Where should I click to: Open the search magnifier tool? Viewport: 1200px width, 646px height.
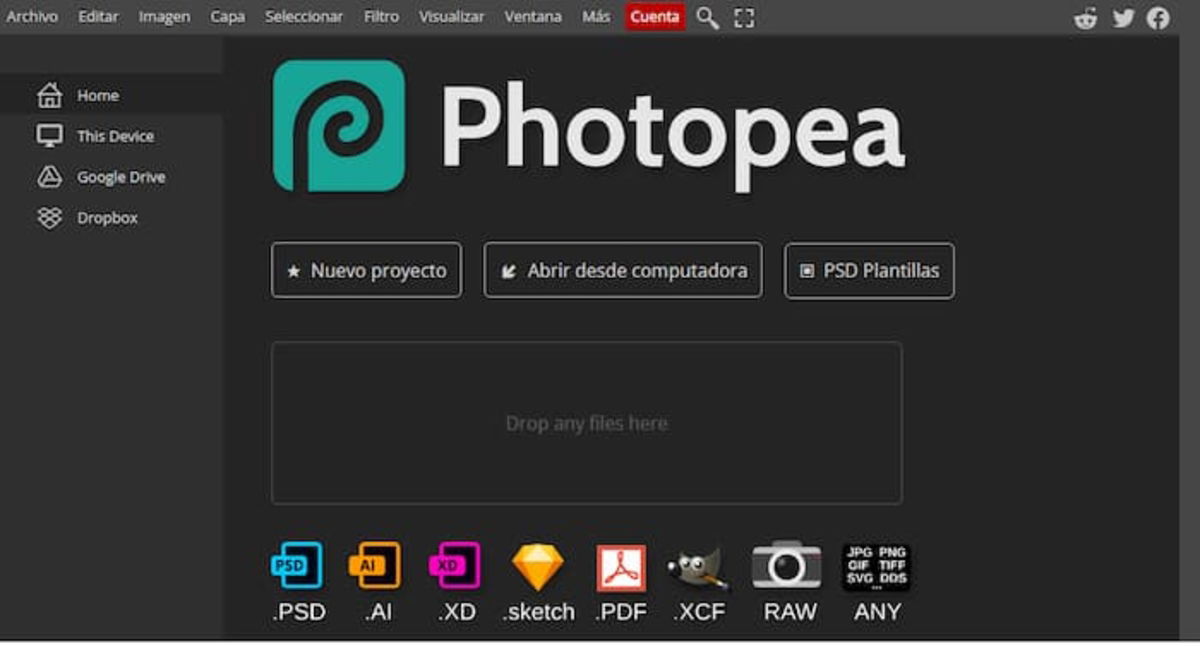[708, 17]
